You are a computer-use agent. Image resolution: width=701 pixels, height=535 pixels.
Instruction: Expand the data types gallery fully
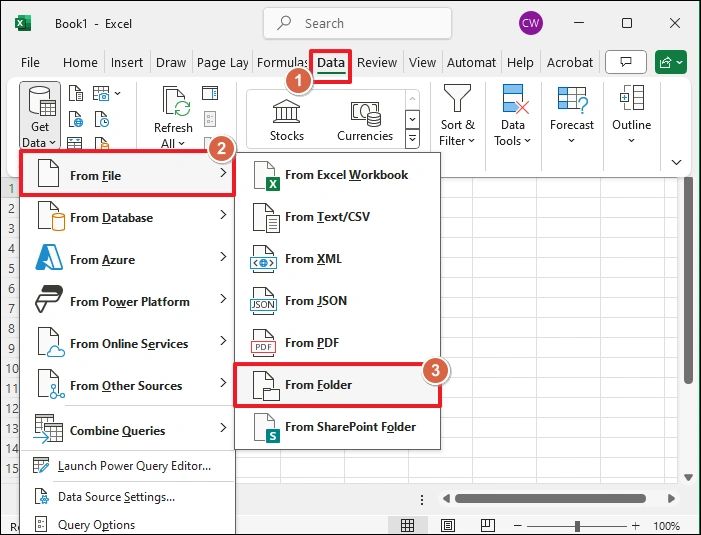[x=412, y=139]
